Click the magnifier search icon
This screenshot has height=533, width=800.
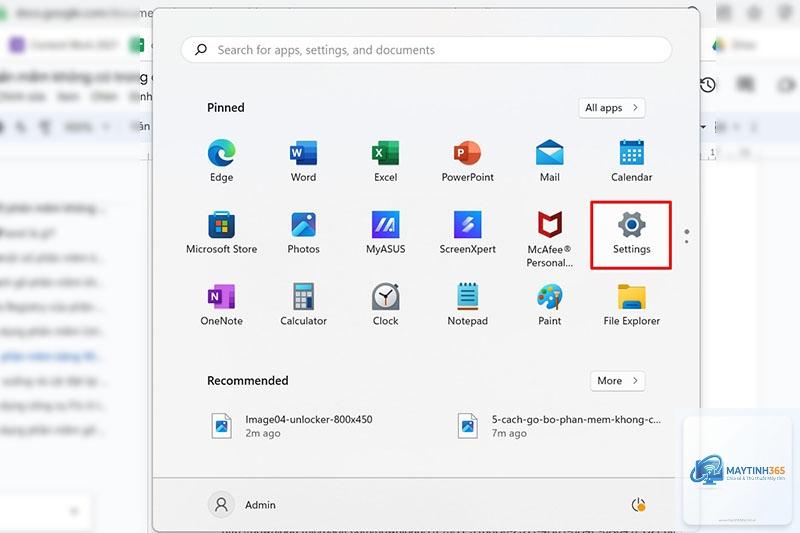201,49
